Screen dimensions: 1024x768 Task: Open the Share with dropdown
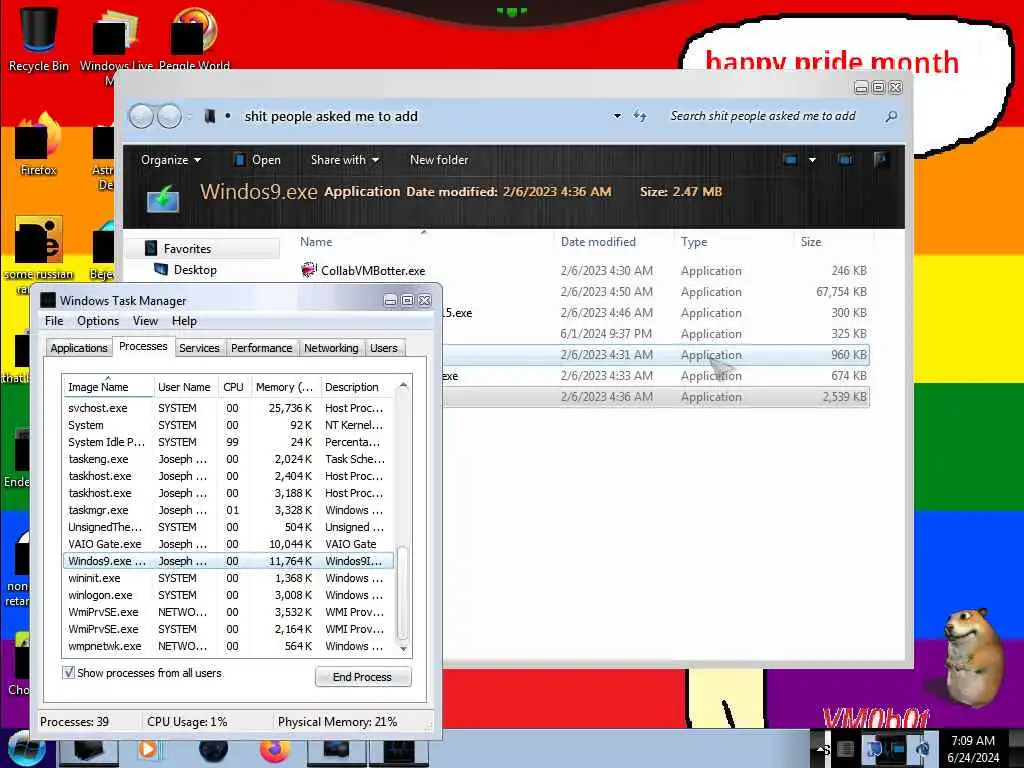click(x=344, y=159)
